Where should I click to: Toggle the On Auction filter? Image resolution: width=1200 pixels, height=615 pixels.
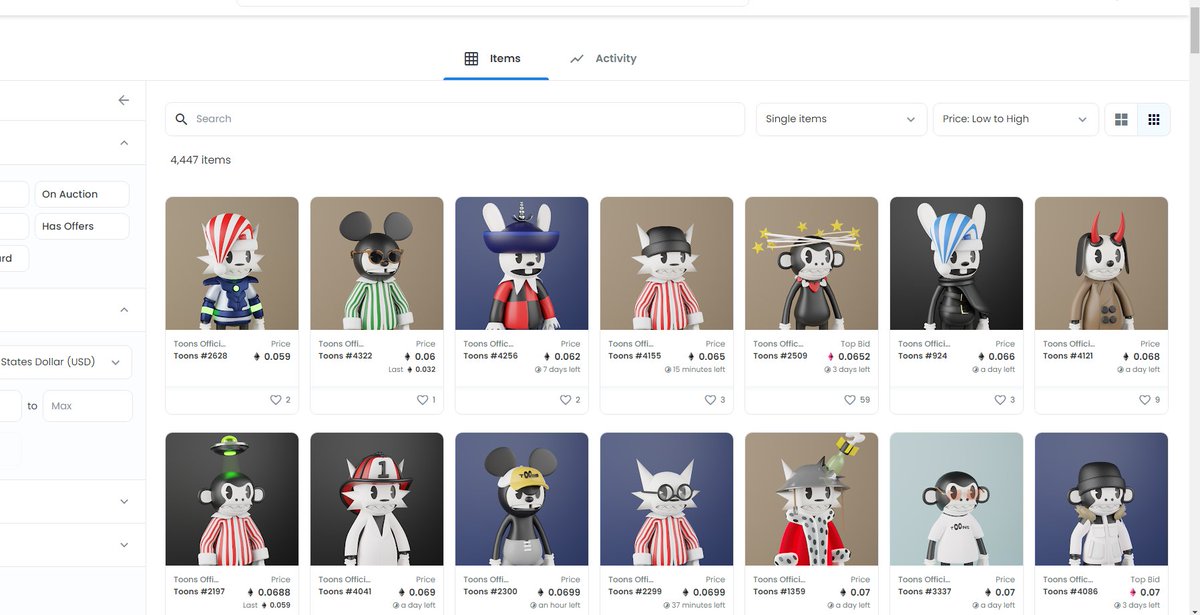(x=82, y=194)
